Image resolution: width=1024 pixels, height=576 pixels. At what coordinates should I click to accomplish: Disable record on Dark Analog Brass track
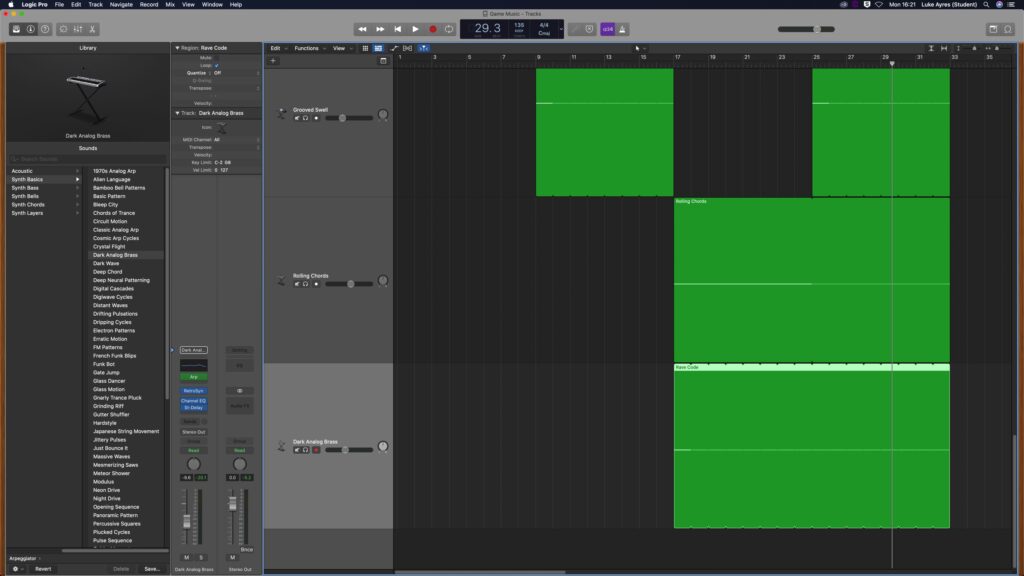pos(316,450)
